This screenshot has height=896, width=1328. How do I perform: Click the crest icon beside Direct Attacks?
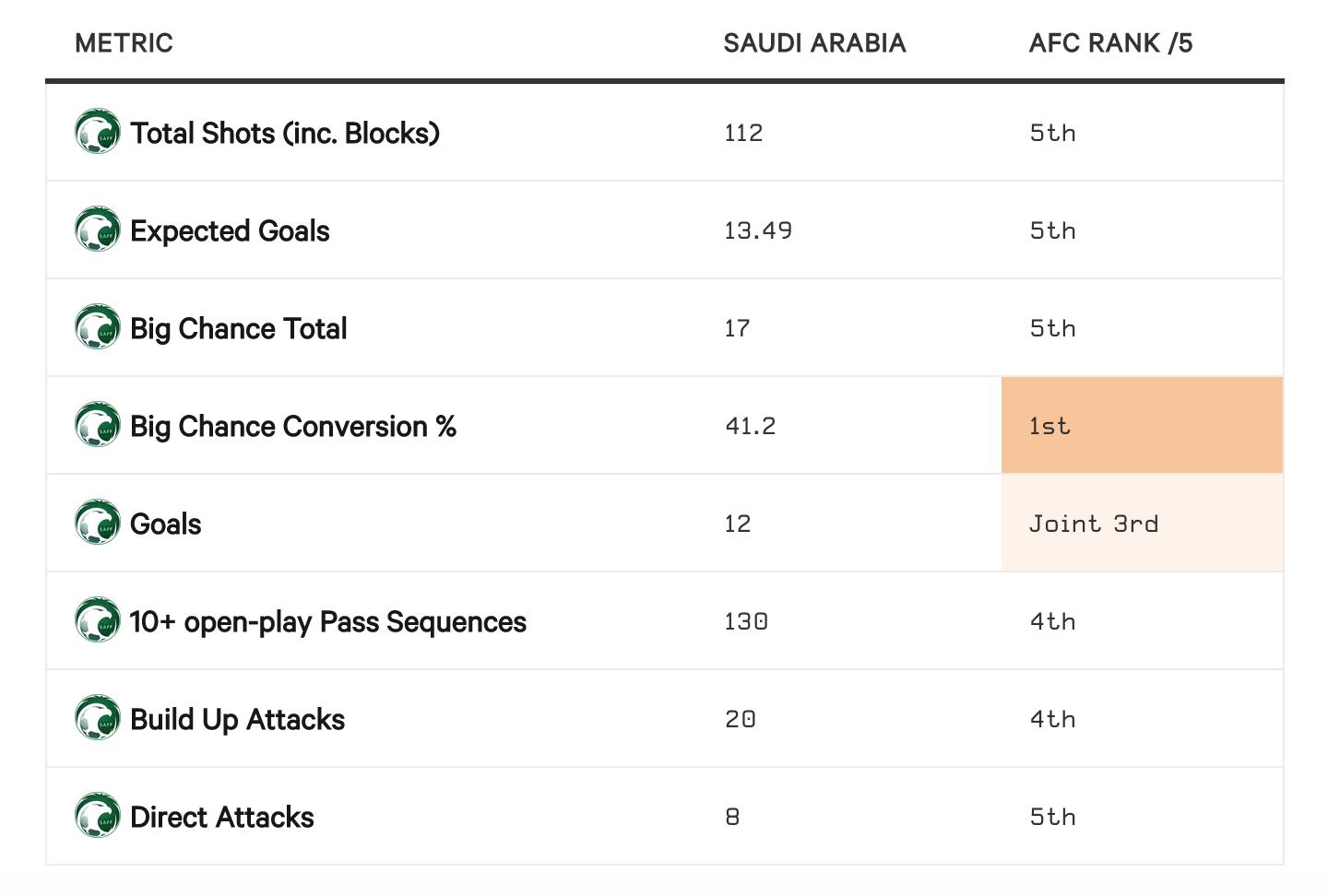[x=98, y=816]
